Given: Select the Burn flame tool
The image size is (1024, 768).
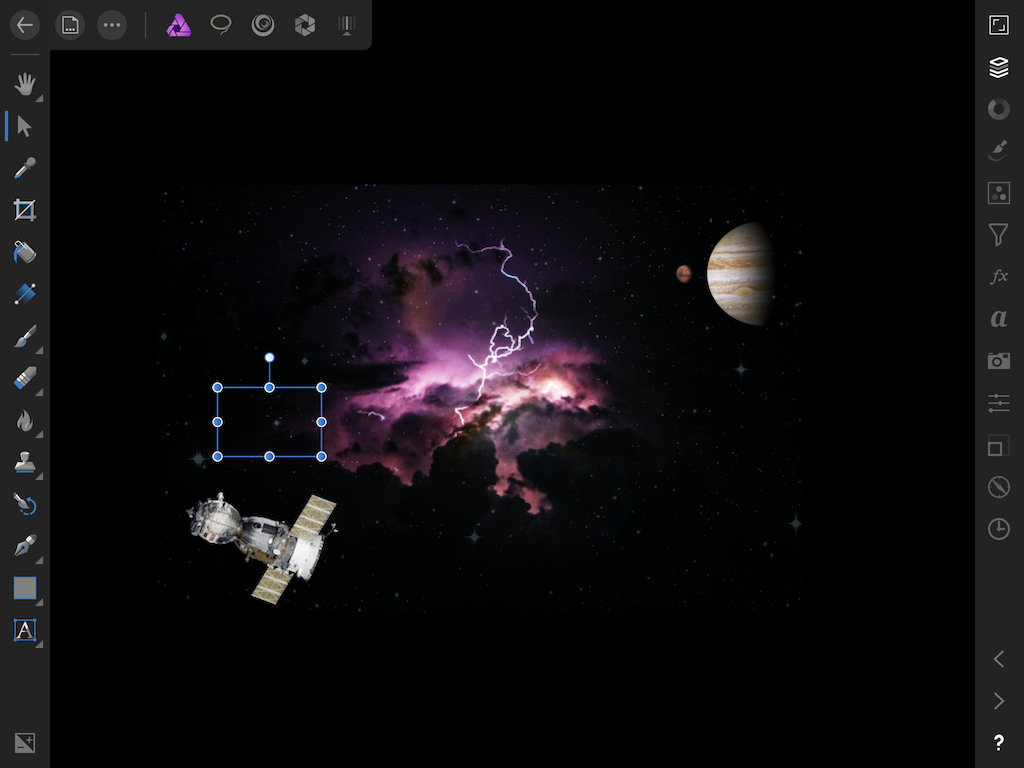Looking at the screenshot, I should 25,421.
